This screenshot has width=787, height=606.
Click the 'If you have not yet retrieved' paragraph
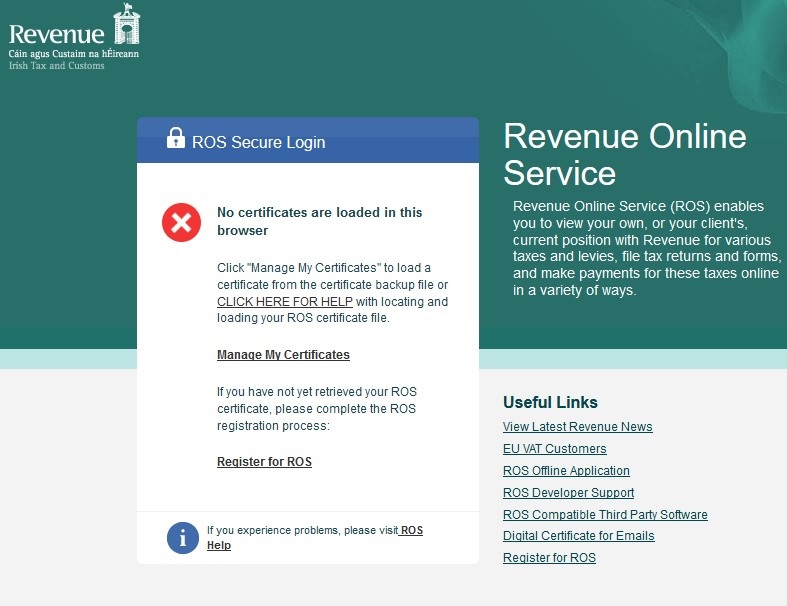[x=317, y=409]
